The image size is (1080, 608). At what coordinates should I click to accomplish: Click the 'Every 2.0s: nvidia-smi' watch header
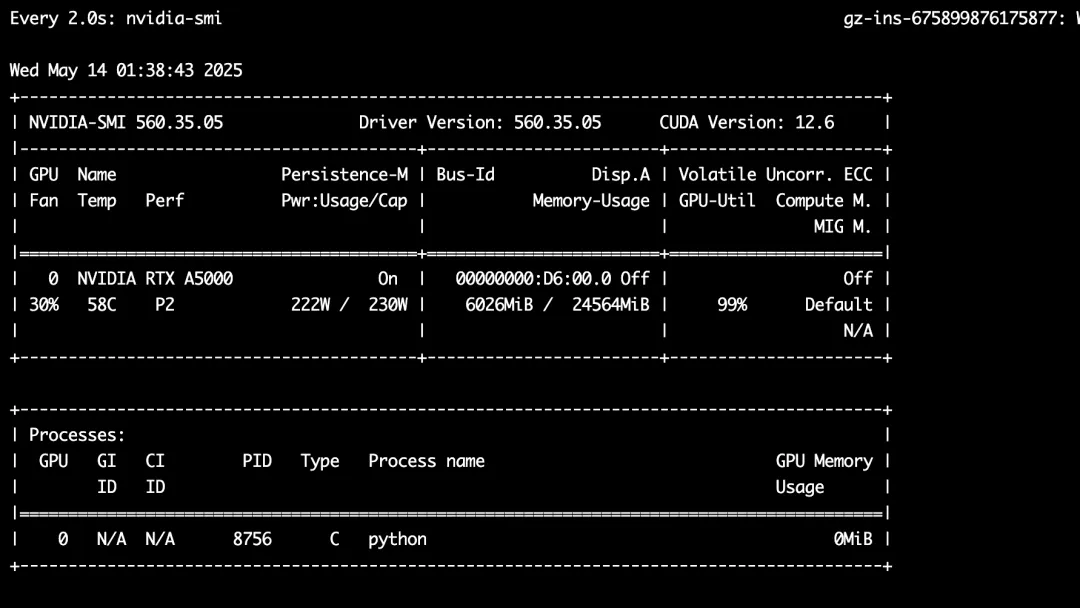pos(116,19)
